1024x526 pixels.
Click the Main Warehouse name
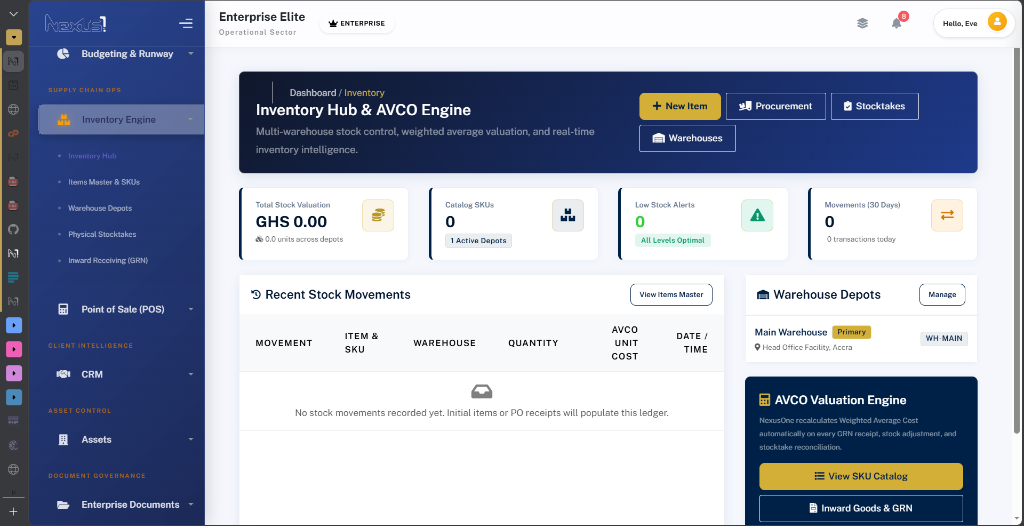tap(791, 333)
